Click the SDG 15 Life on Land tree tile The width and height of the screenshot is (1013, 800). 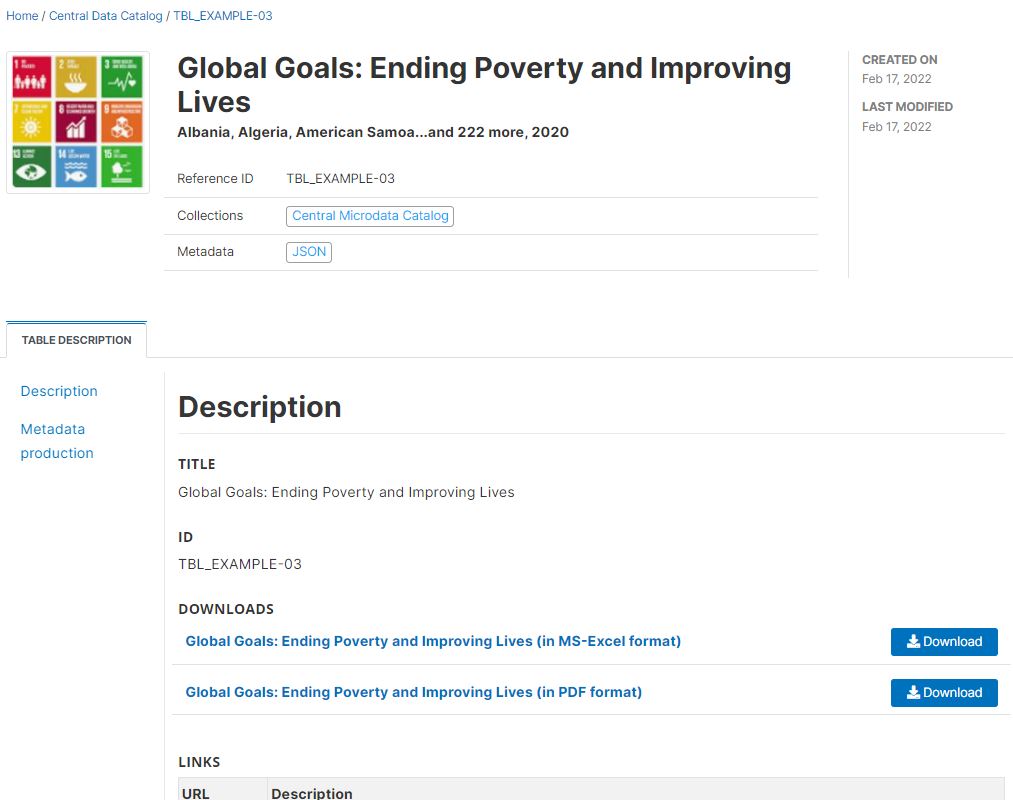pos(122,167)
